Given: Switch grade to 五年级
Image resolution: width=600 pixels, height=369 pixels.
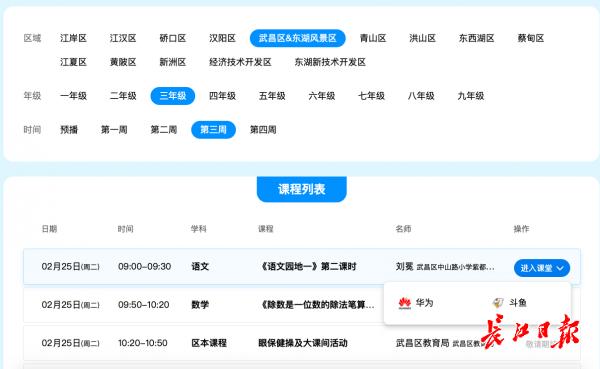Looking at the screenshot, I should [272, 96].
